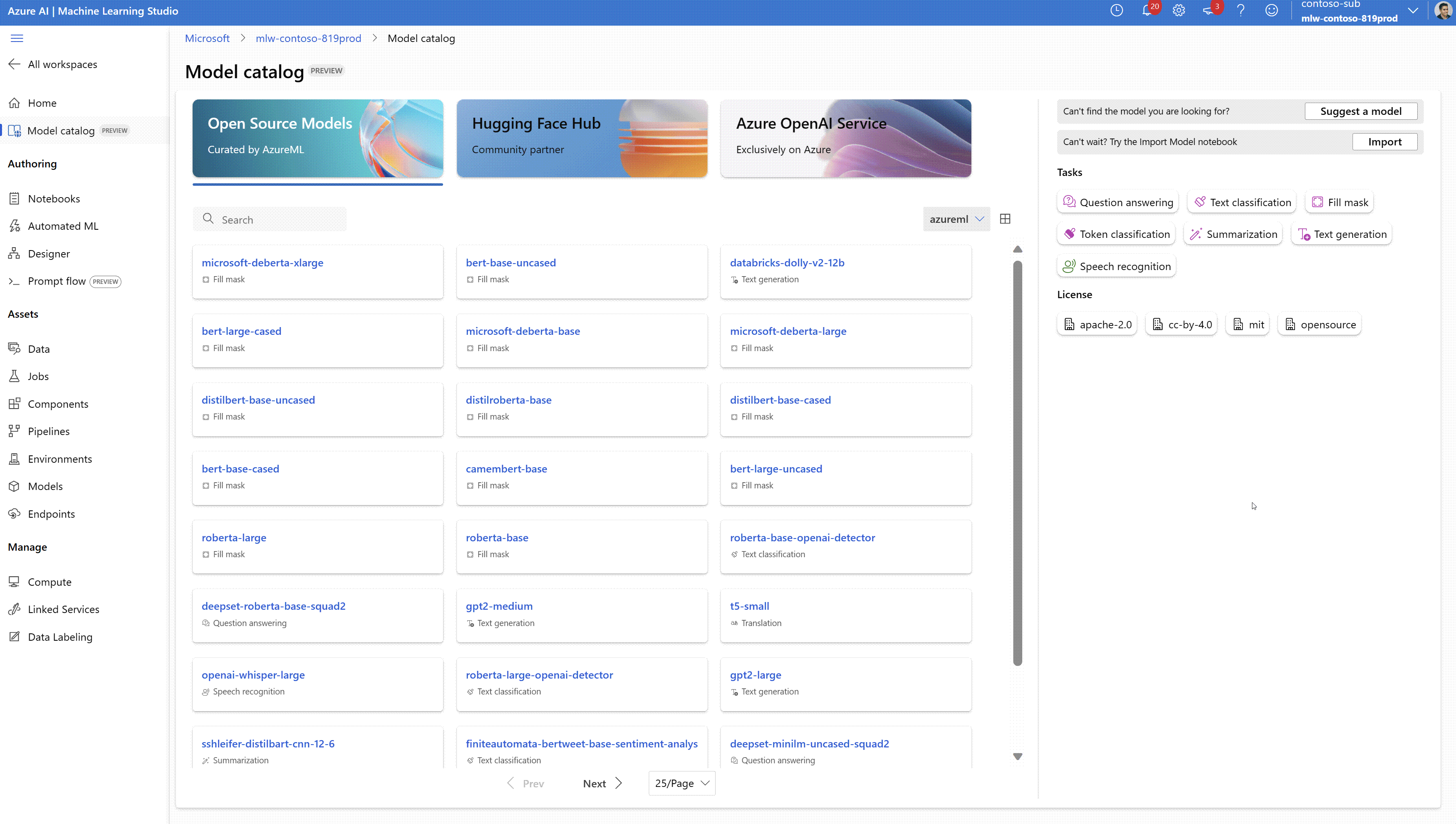Screen dimensions: 1456x824
Task: Select the Hugging Face Hub tab
Action: [582, 138]
